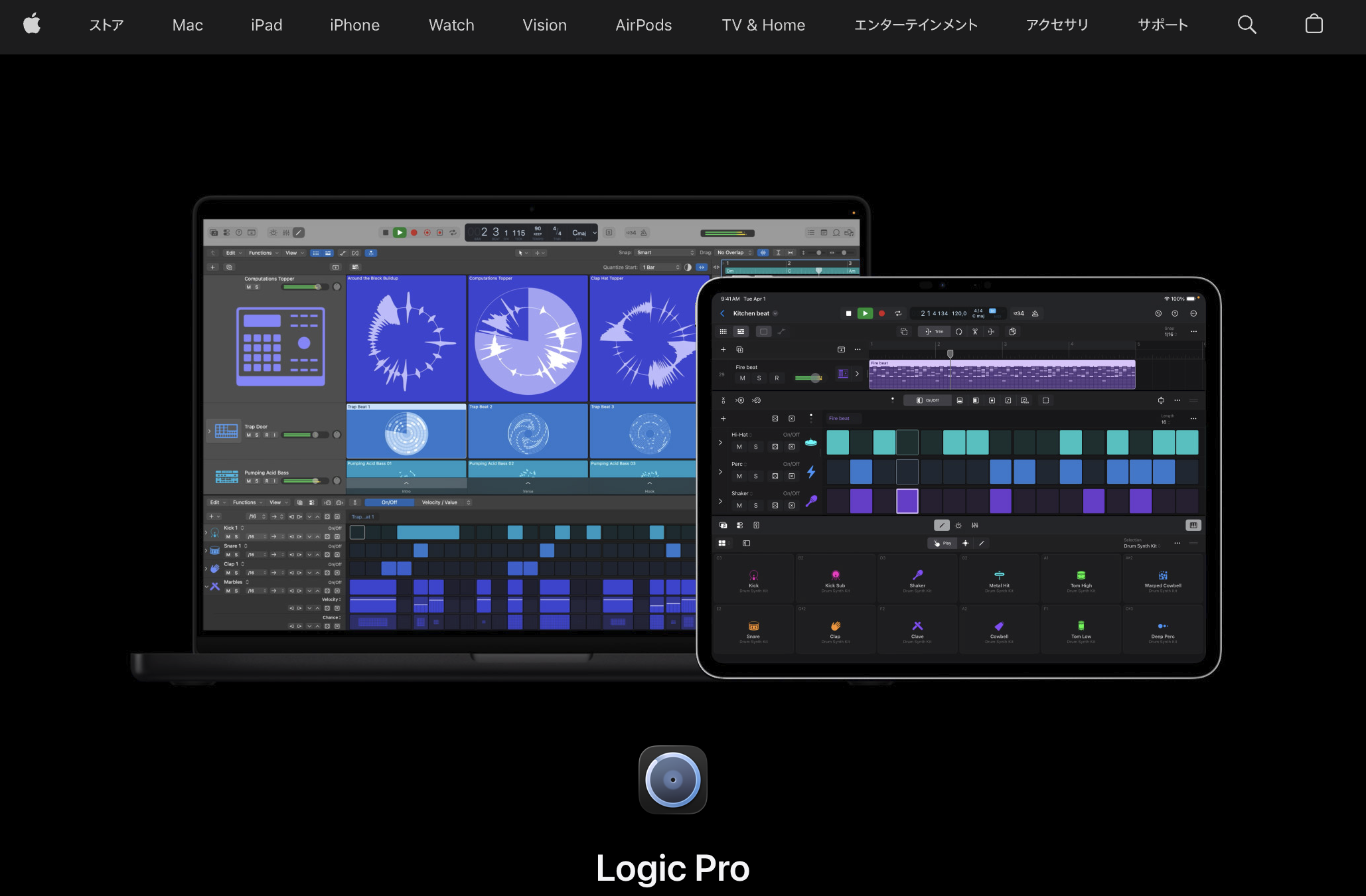Click the On/Off mode button in Mac step sequencer
Viewport: 1366px width, 896px height.
(x=390, y=502)
